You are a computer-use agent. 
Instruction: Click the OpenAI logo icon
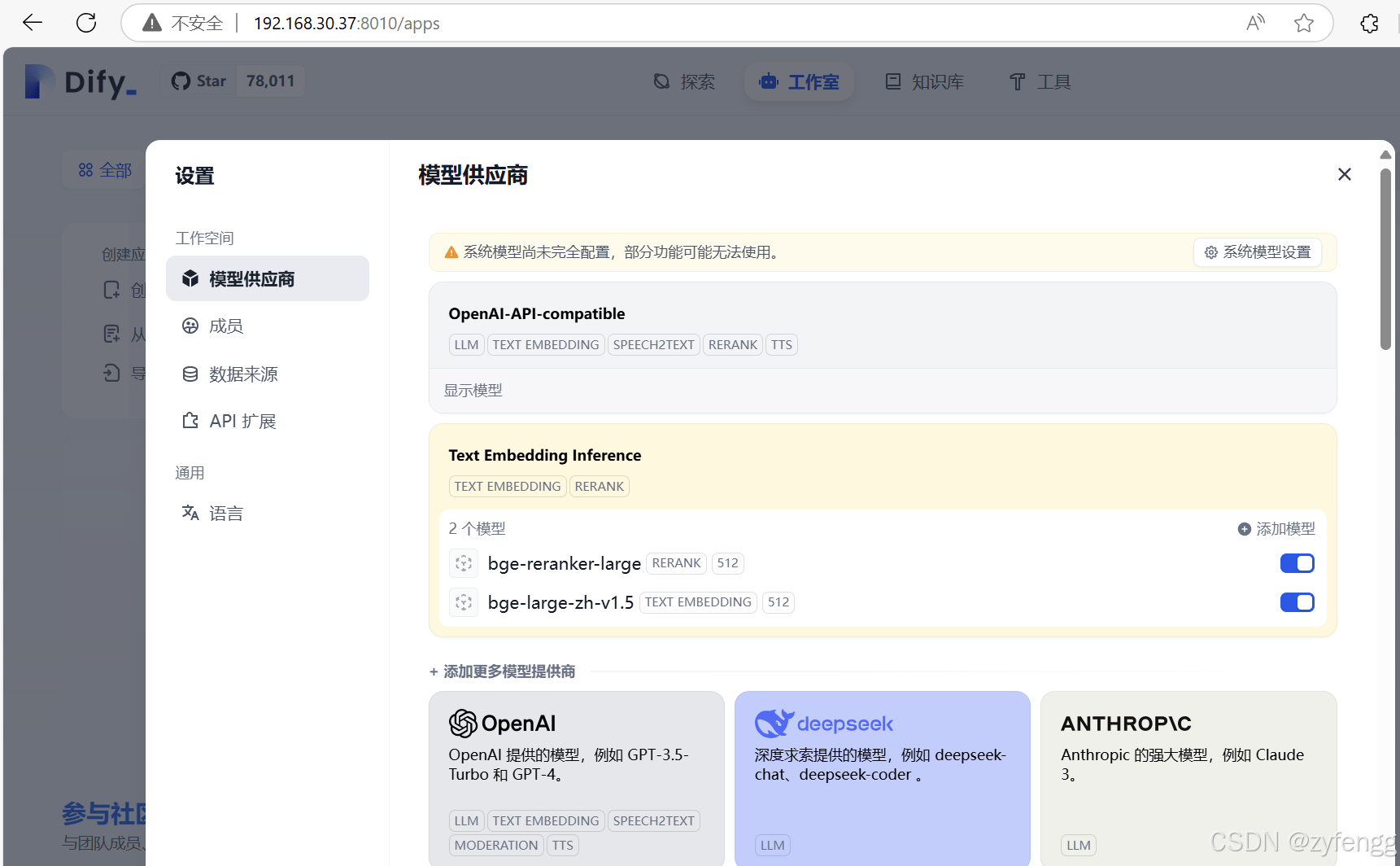pos(463,723)
